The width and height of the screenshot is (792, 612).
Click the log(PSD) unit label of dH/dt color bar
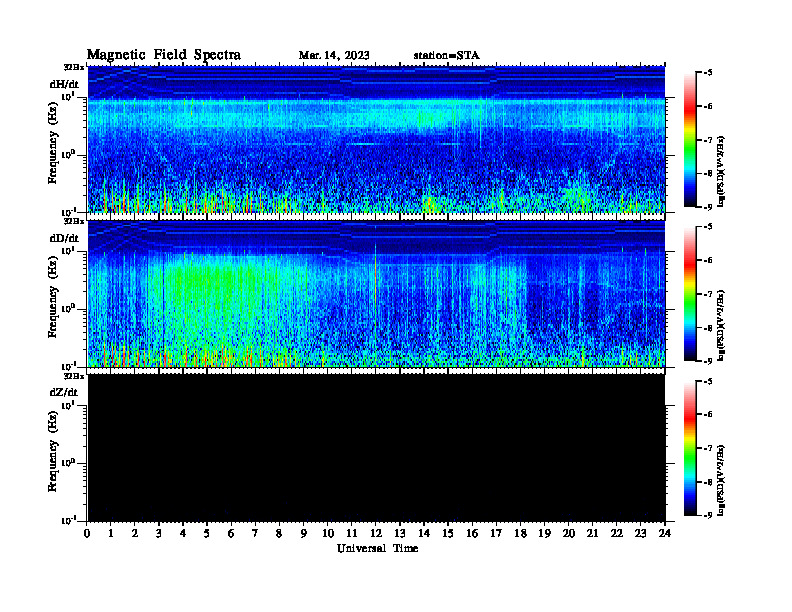[x=722, y=171]
